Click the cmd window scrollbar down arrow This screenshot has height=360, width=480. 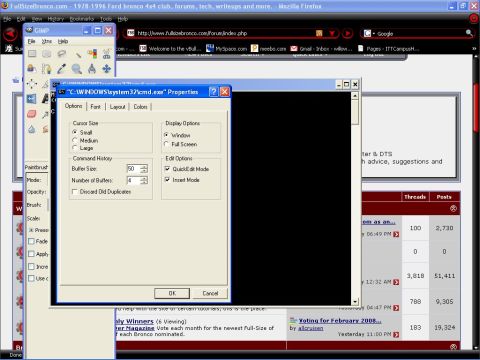pyautogui.click(x=355, y=301)
